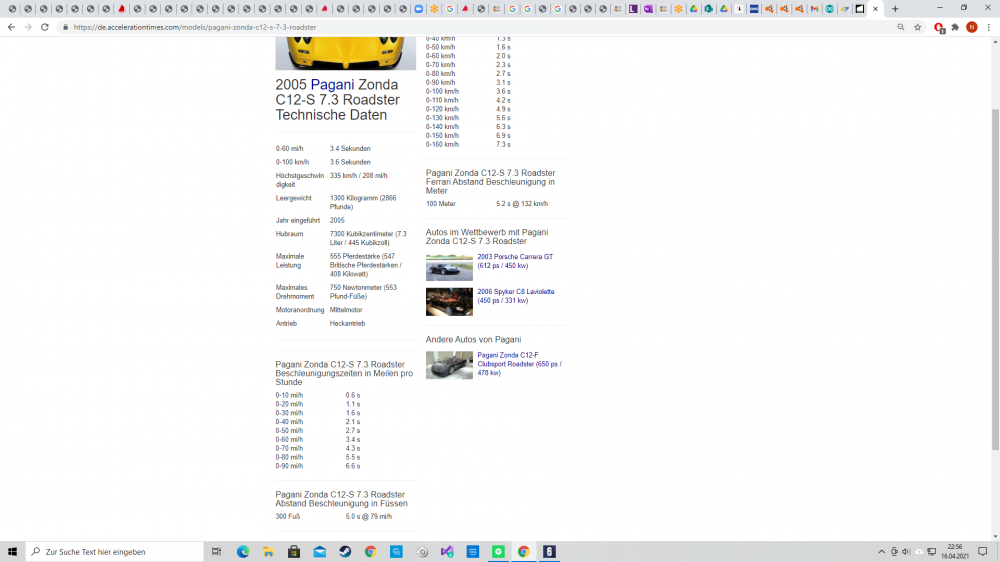
Task: Select '5.0 s @ 79 mi/h' text
Action: point(369,517)
